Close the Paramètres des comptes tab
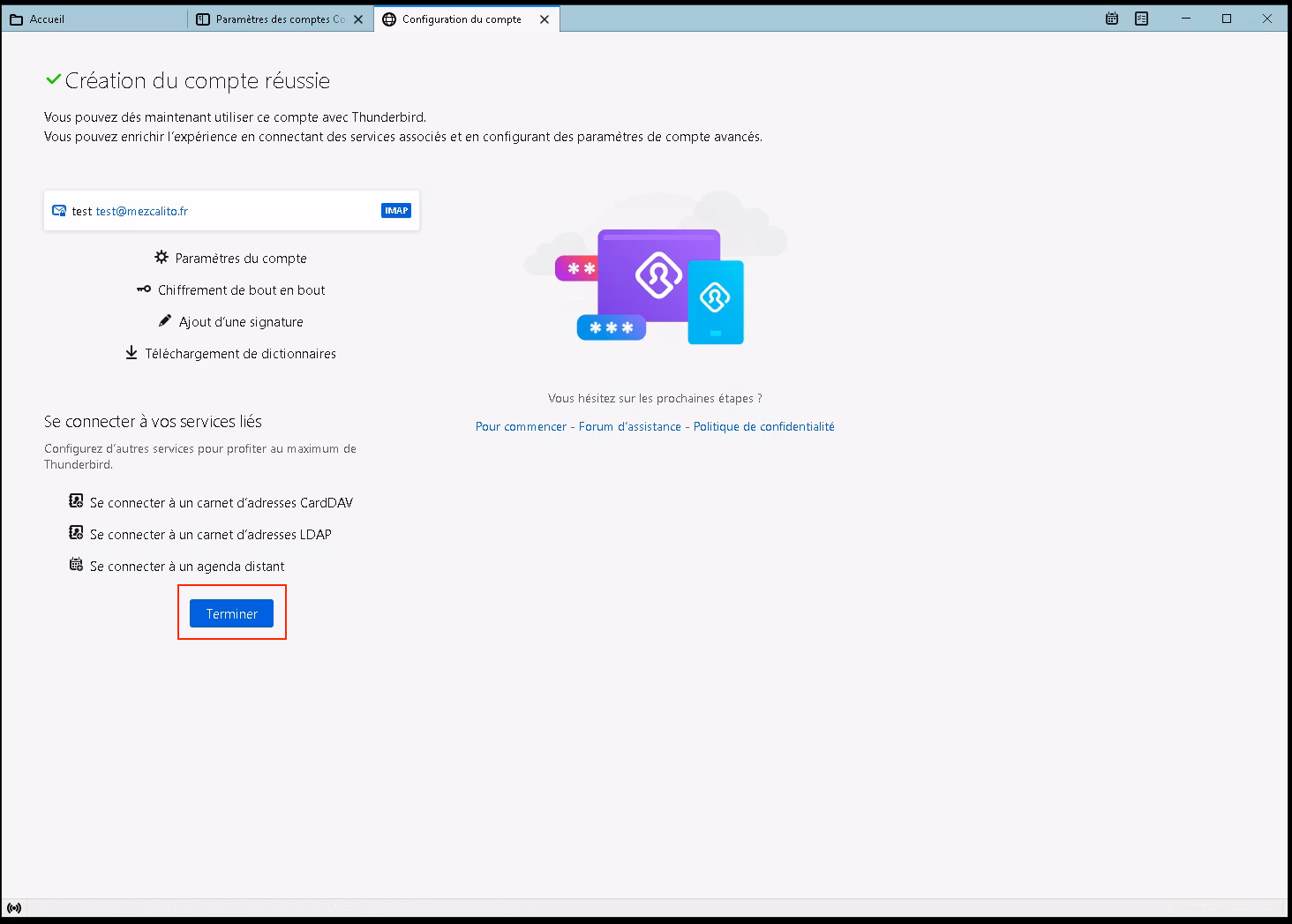Image resolution: width=1292 pixels, height=924 pixels. point(358,19)
